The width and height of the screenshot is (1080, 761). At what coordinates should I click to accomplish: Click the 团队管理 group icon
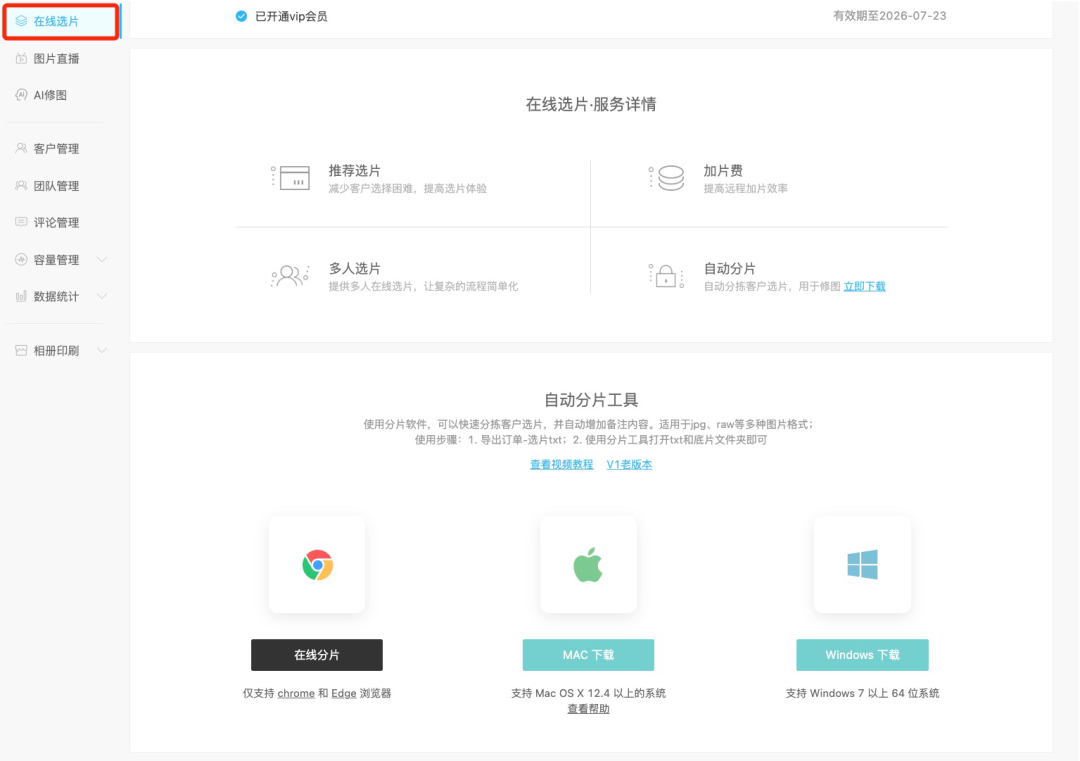coord(21,185)
